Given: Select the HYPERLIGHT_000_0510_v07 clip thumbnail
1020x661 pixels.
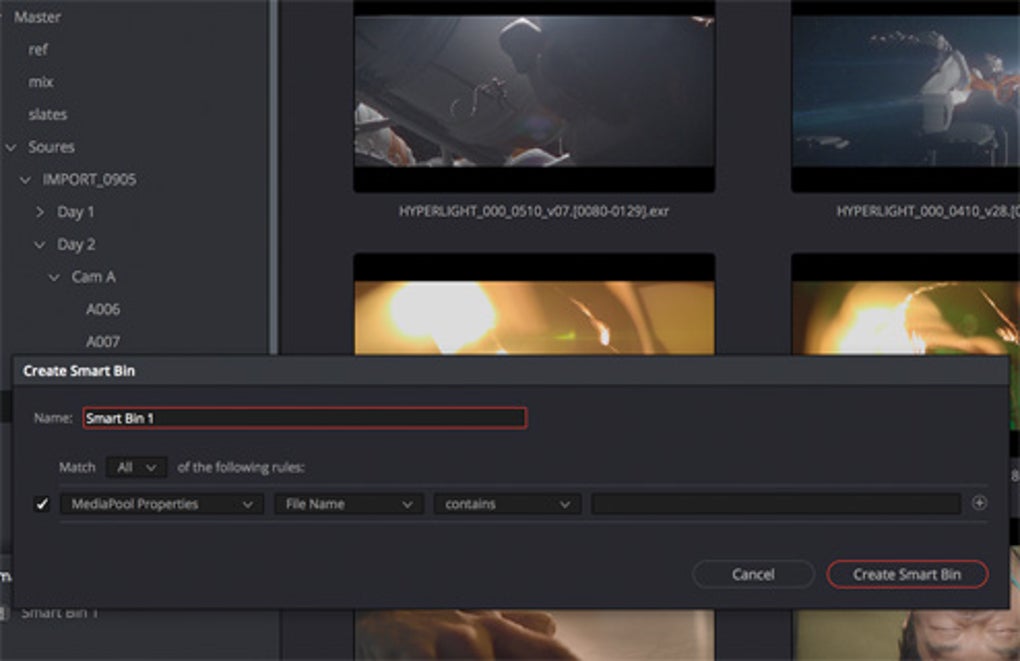Looking at the screenshot, I should 534,96.
